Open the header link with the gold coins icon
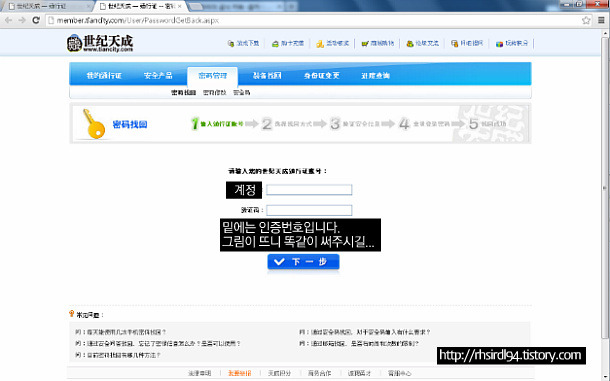This screenshot has width=610, height=381. click(x=332, y=43)
